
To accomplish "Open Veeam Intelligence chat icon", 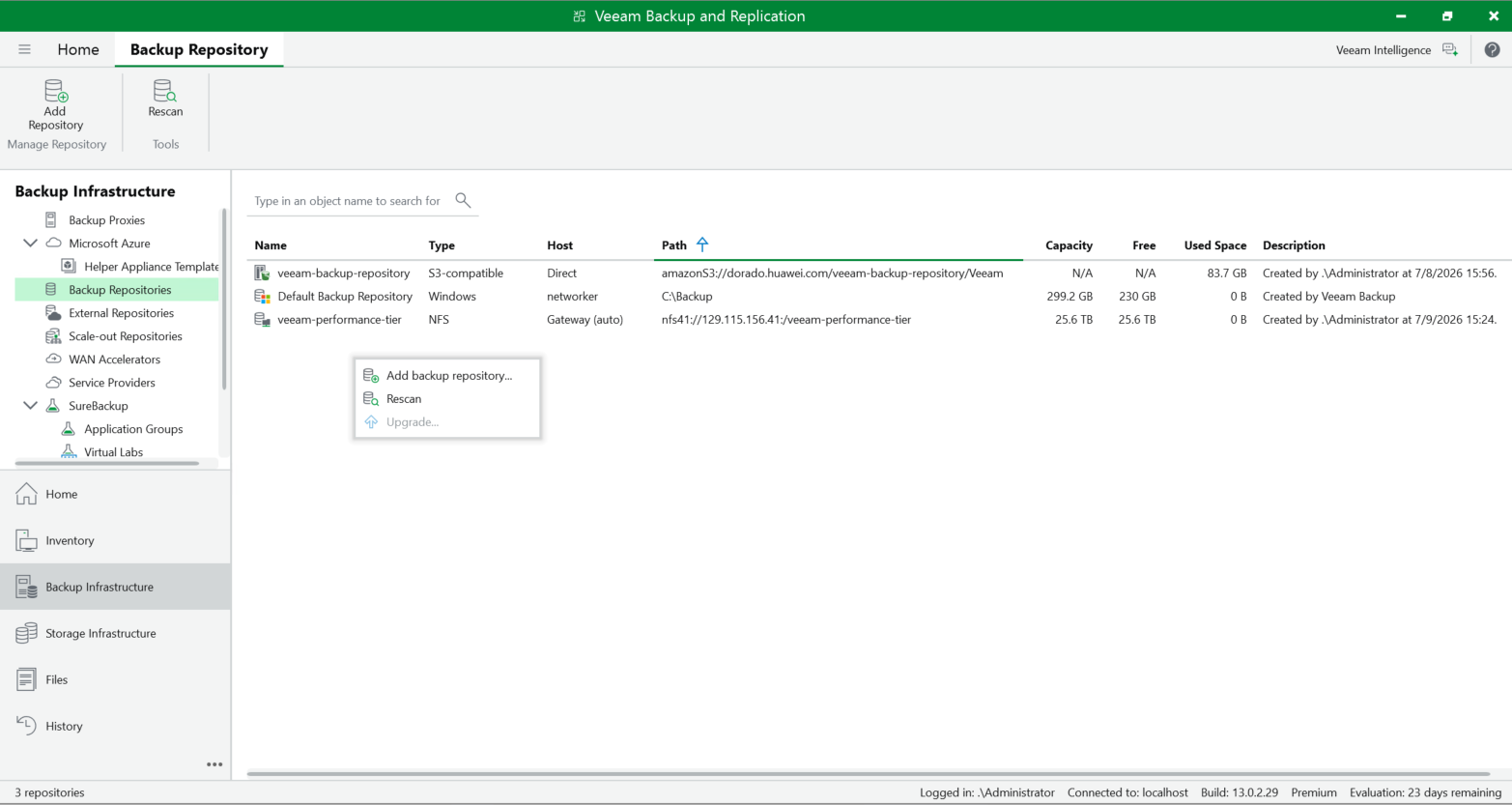I will coord(1450,49).
